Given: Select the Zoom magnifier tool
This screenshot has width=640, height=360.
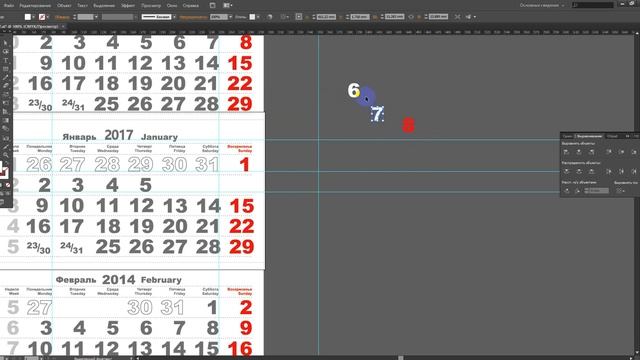Looking at the screenshot, I should 5,155.
